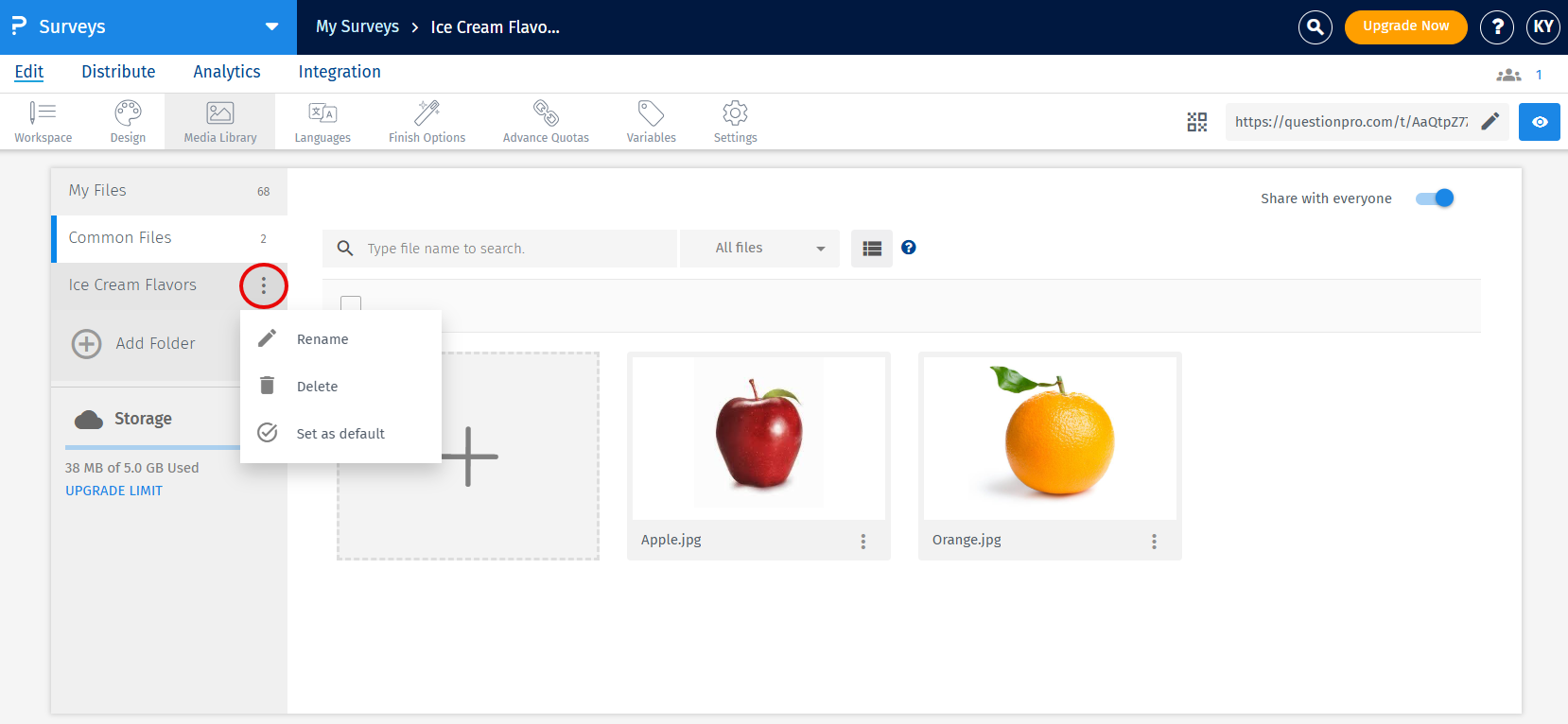Open Finish Options wand tool

pos(427,122)
